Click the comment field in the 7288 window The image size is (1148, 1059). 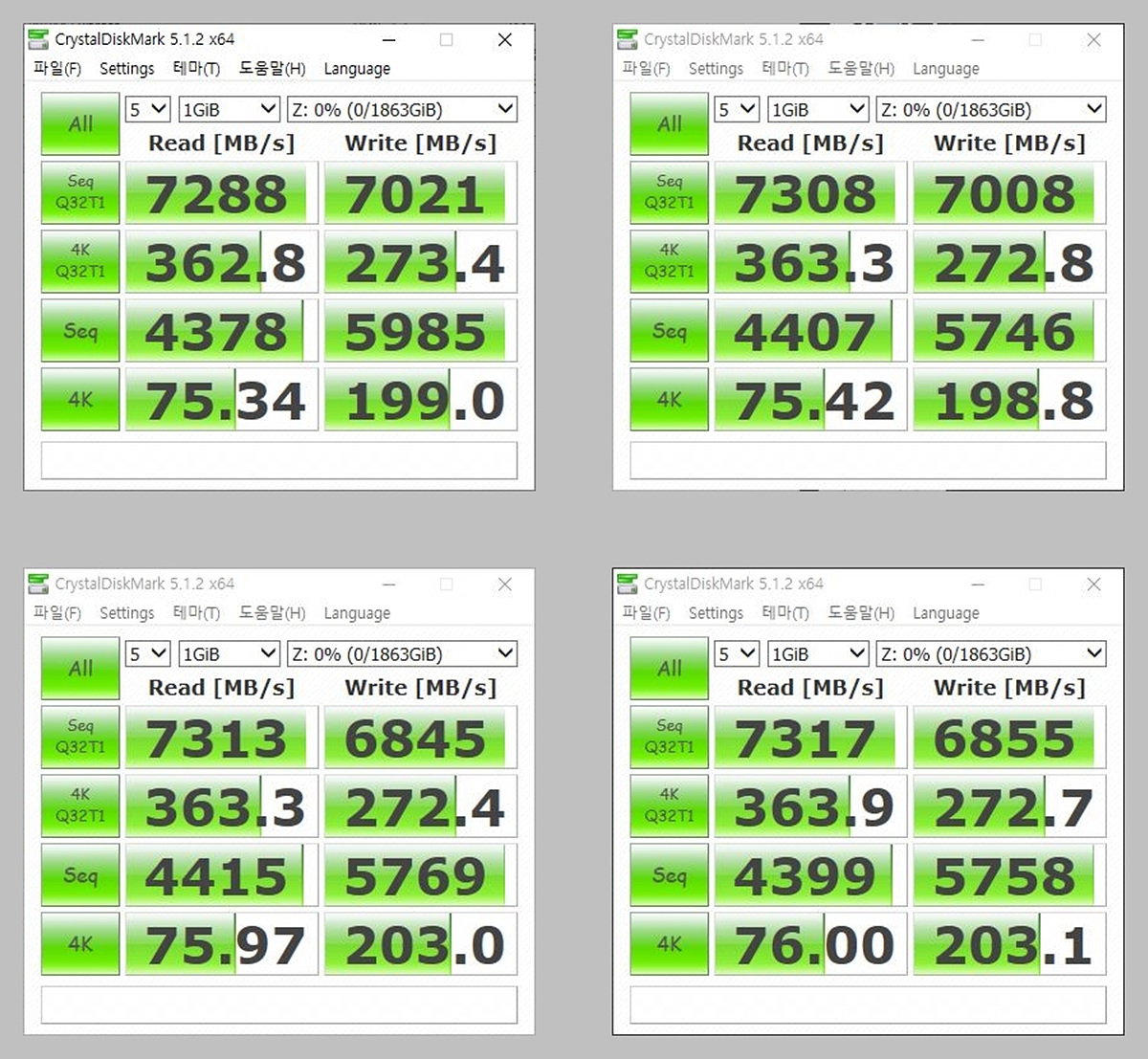pos(279,460)
